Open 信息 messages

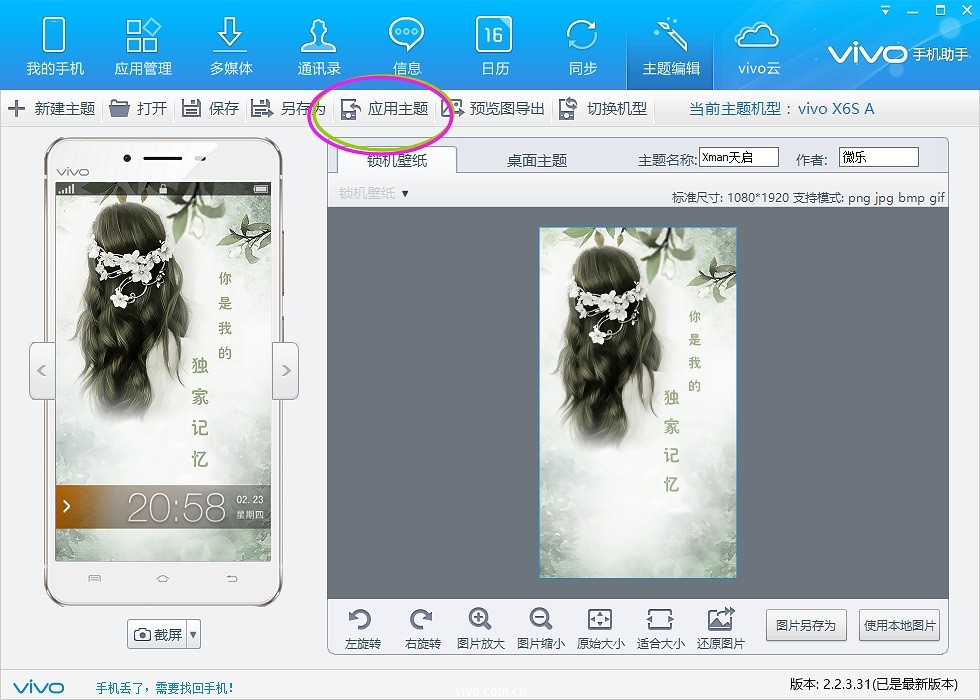tap(406, 47)
